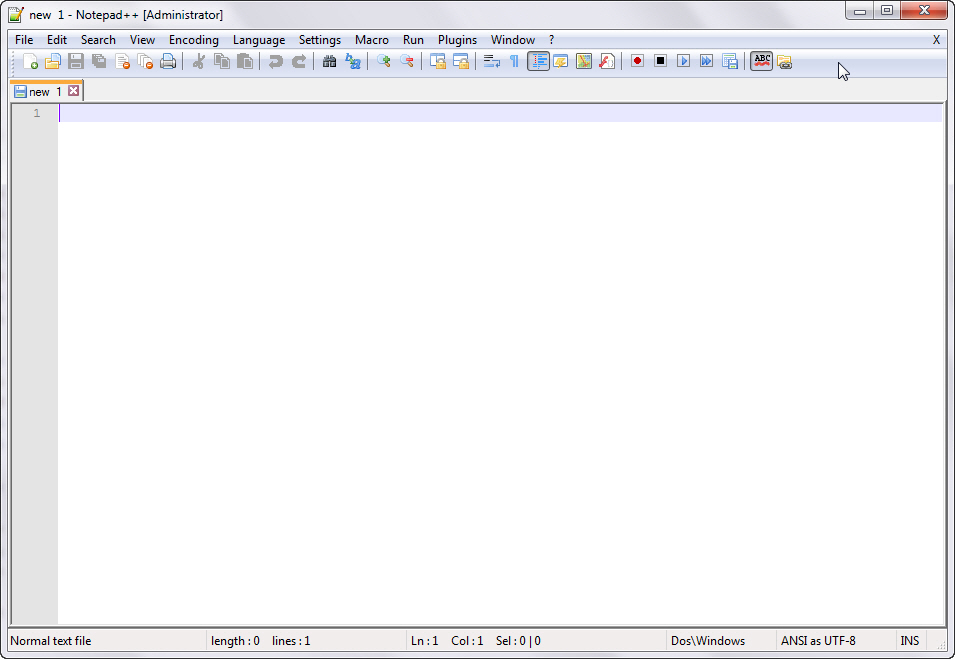Open the Run menu
Screen dimensions: 955x659
[413, 40]
